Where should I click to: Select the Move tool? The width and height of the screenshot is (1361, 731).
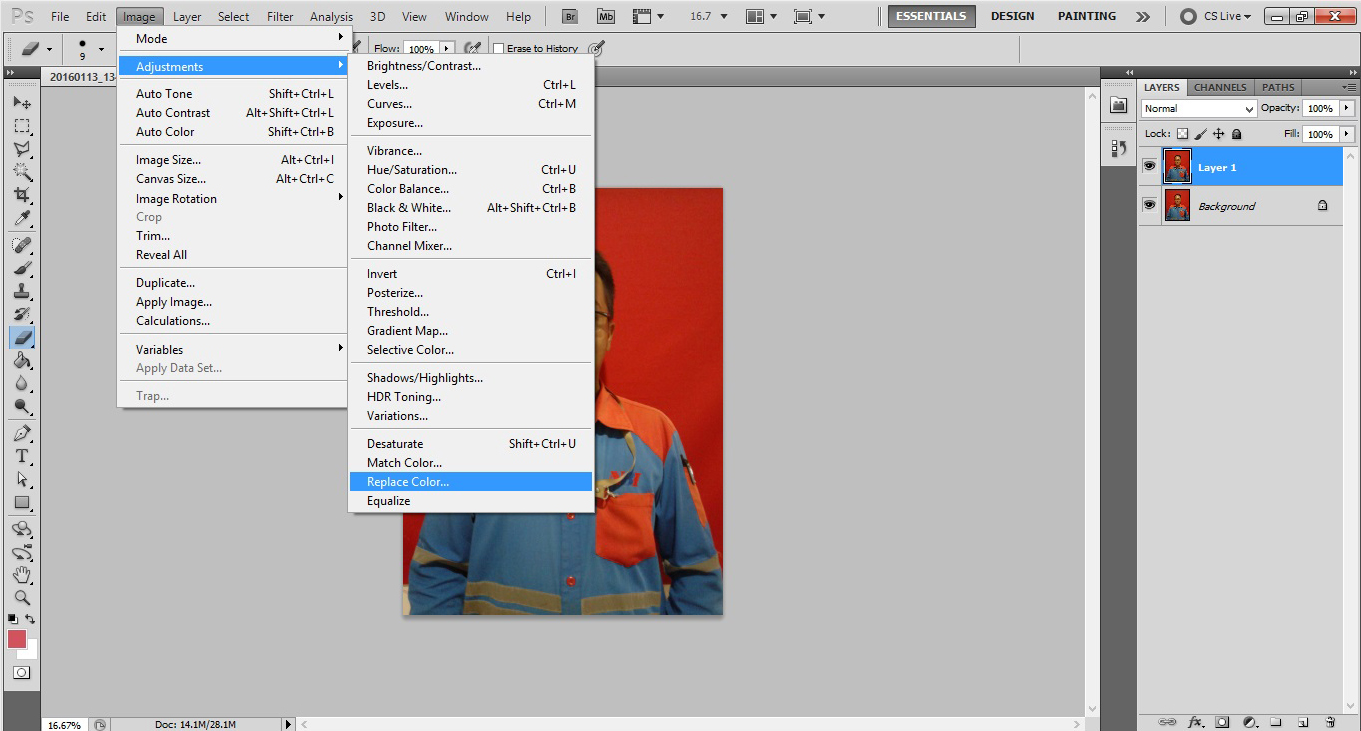[22, 101]
